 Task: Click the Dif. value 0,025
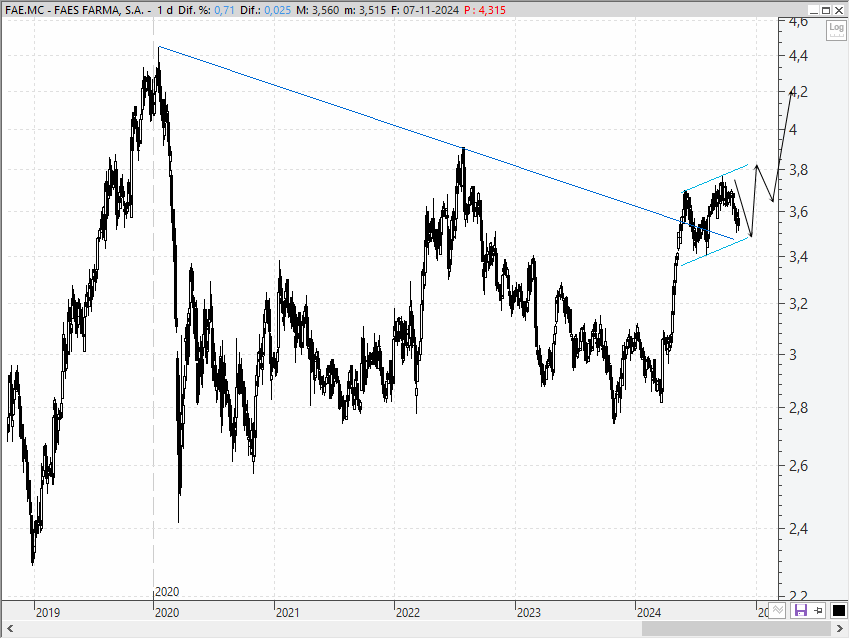click(x=277, y=10)
